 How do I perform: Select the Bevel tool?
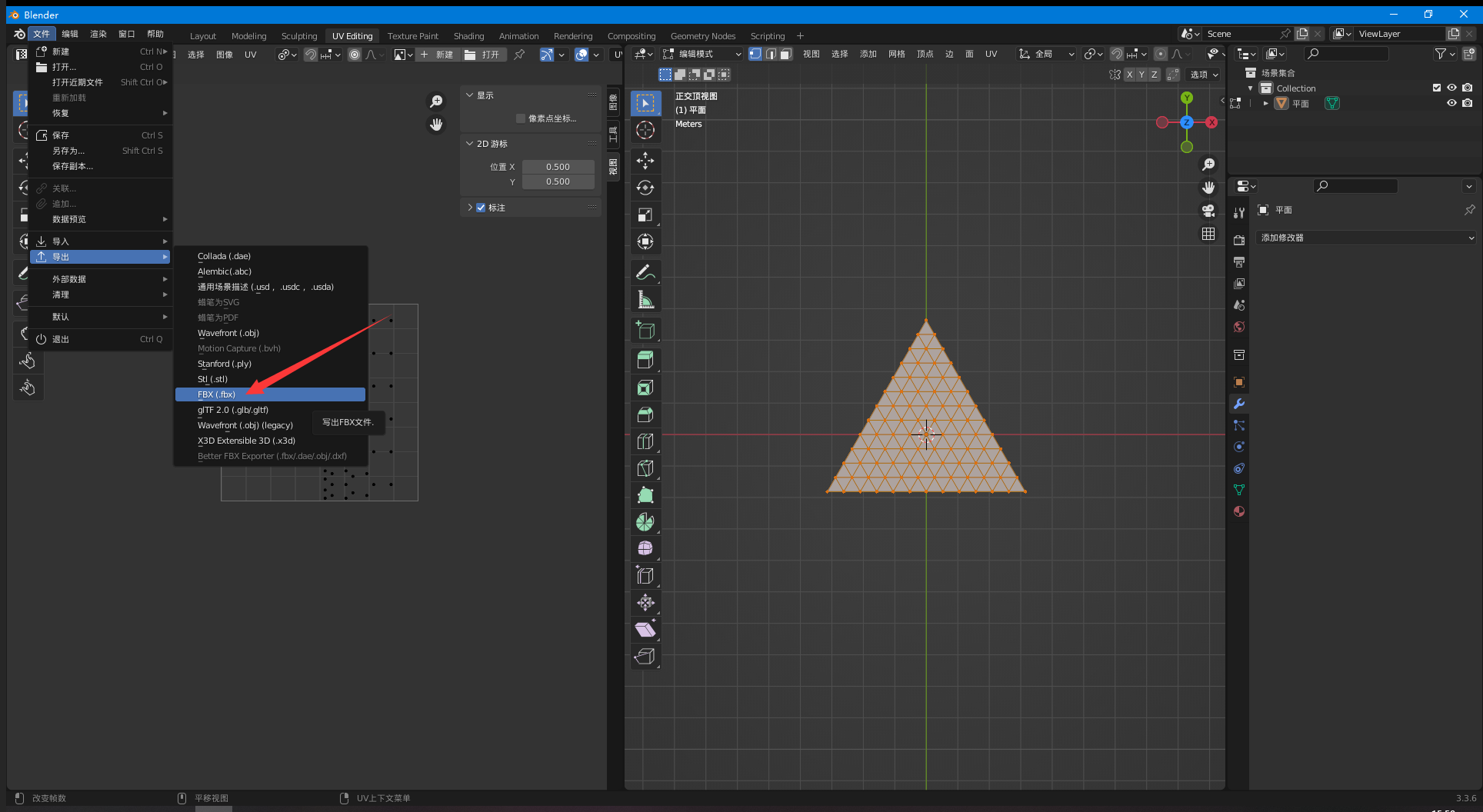(x=645, y=414)
